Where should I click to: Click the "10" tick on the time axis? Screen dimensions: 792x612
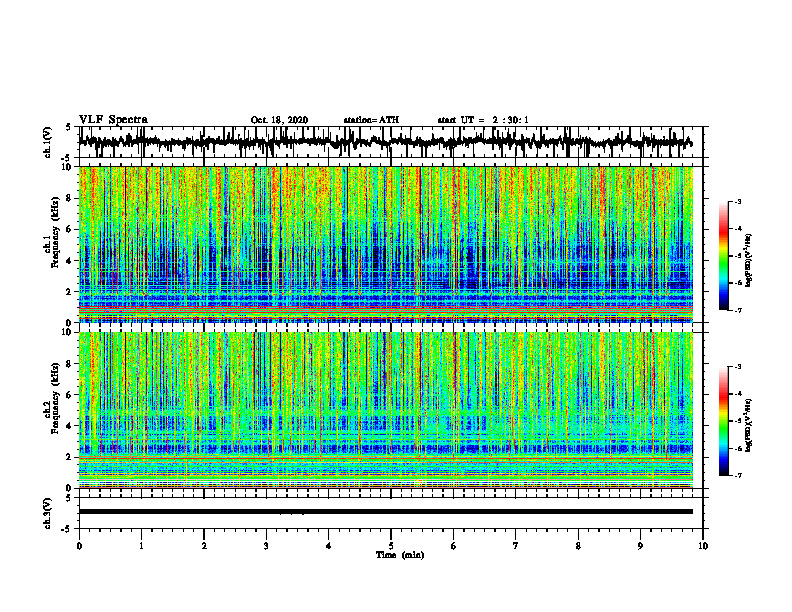coord(703,546)
